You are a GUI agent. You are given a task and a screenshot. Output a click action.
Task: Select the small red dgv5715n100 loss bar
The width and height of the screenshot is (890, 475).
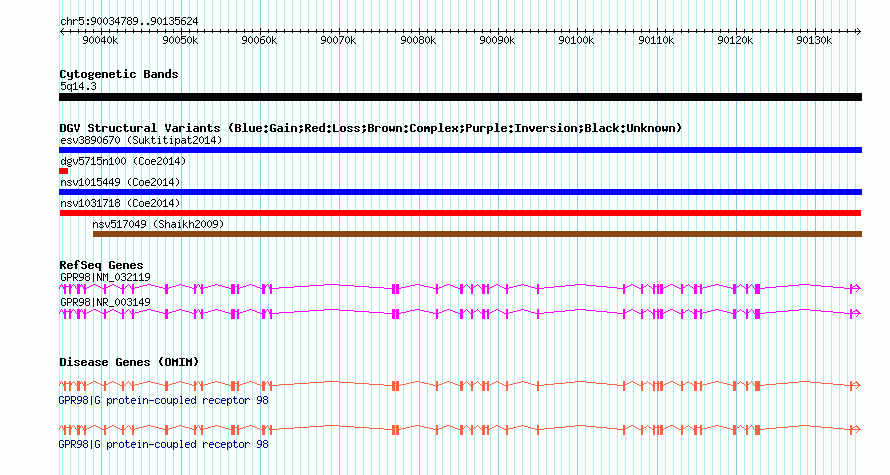tap(64, 171)
